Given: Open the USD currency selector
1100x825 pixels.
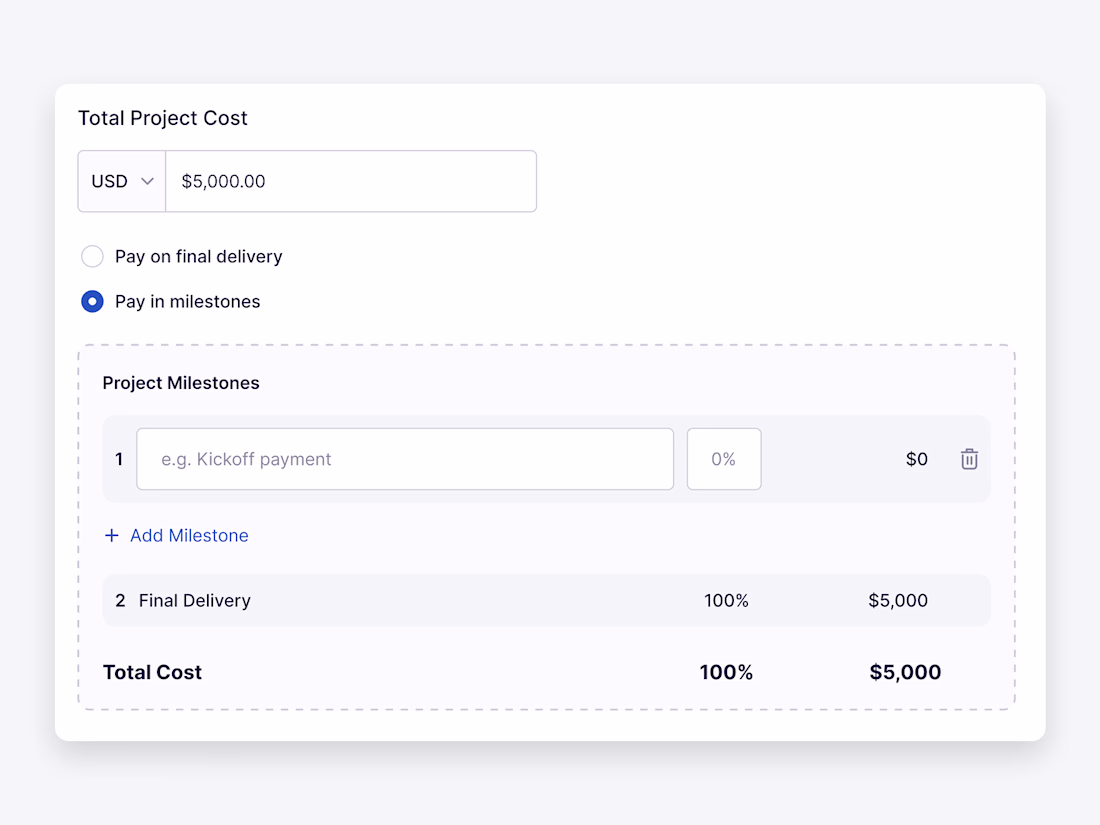Looking at the screenshot, I should coord(122,181).
